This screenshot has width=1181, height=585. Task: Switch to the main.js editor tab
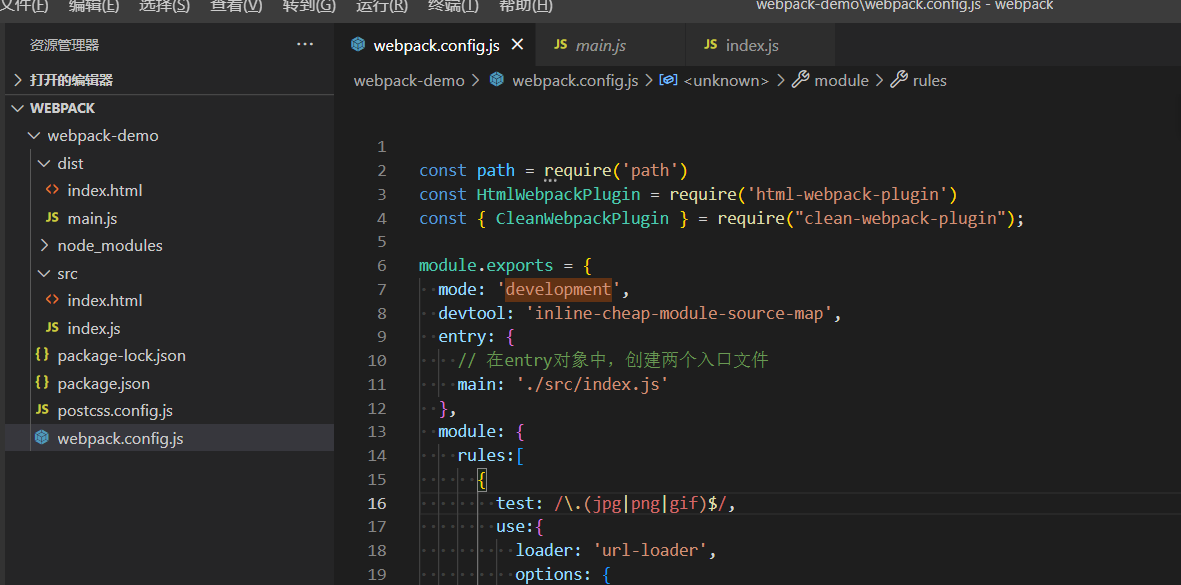611,45
